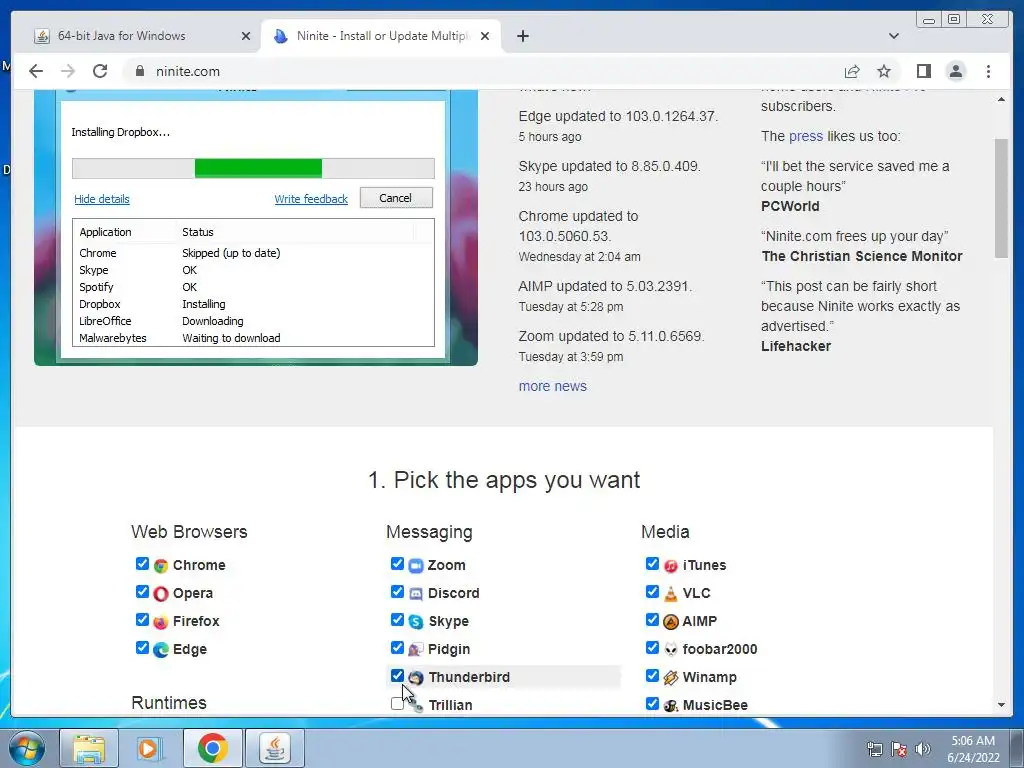Click Hide details in the installer image
The image size is (1024, 768).
click(x=102, y=199)
